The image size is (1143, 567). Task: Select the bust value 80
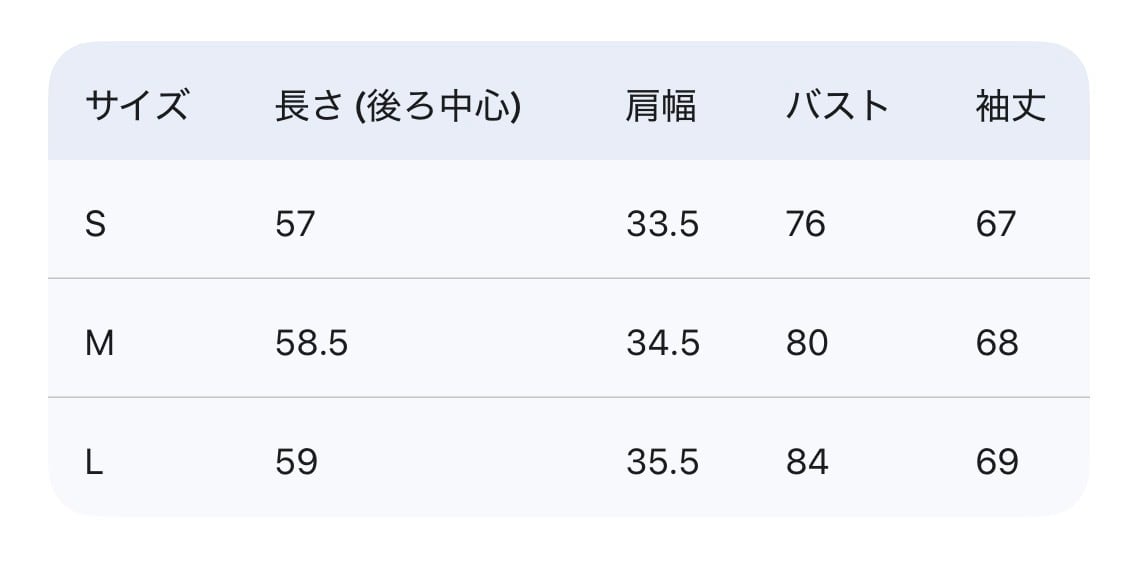point(806,343)
